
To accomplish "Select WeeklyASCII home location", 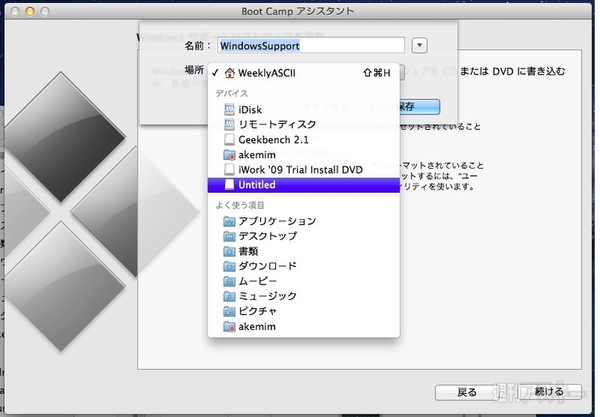I will [x=304, y=73].
